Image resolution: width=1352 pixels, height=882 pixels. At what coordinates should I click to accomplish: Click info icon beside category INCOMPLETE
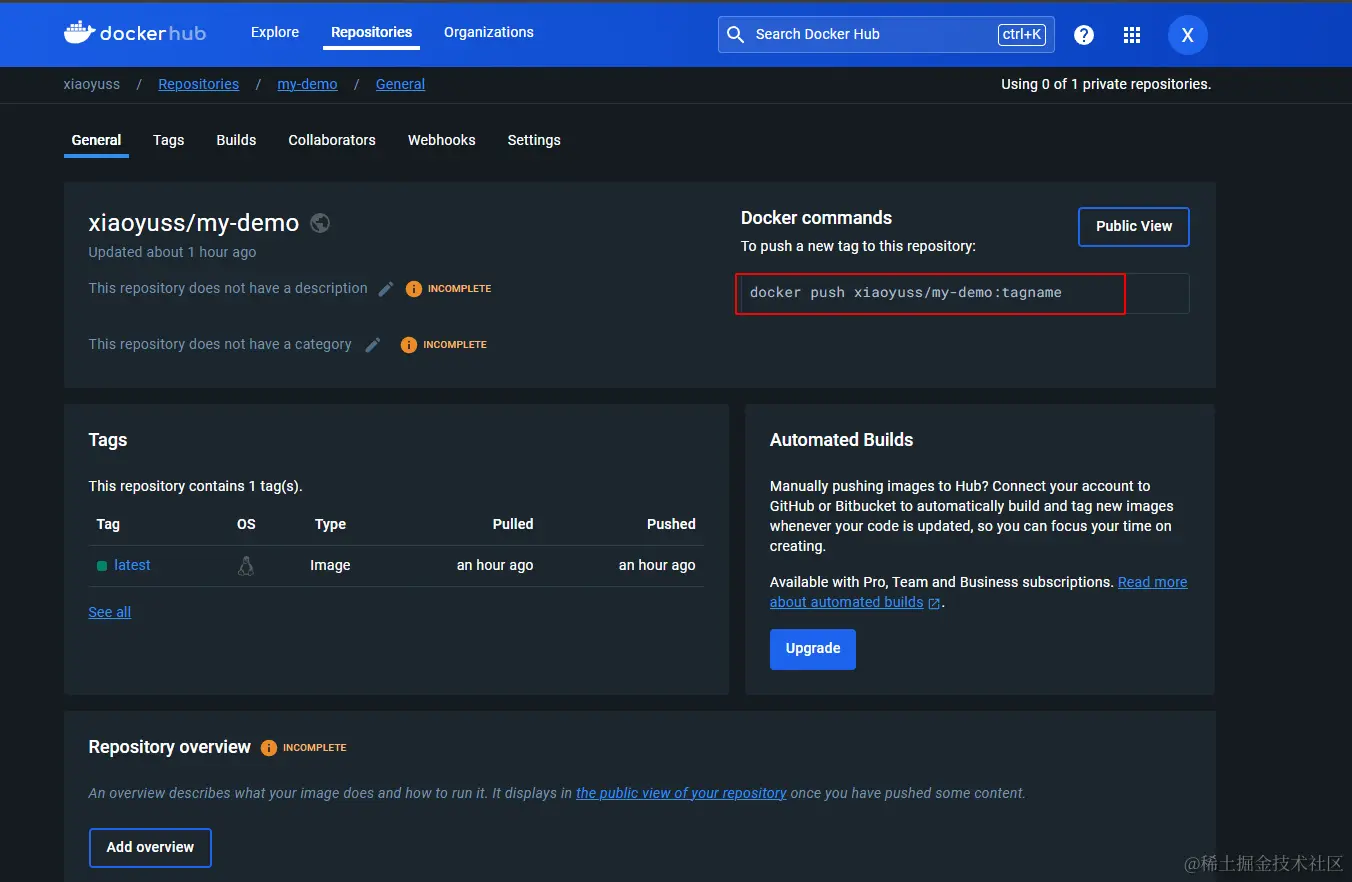pyautogui.click(x=409, y=345)
